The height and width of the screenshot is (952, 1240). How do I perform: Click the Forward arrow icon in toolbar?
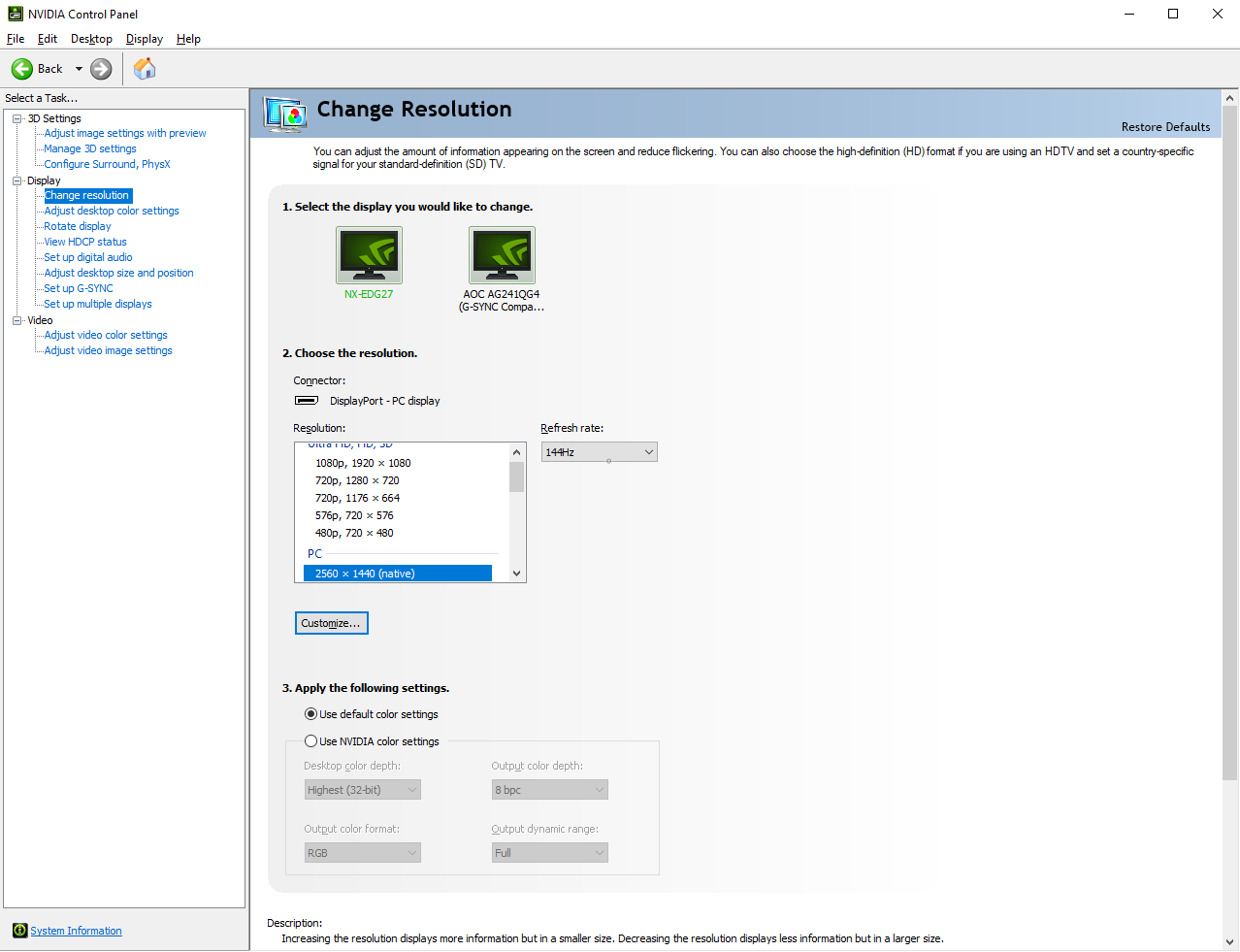click(101, 69)
